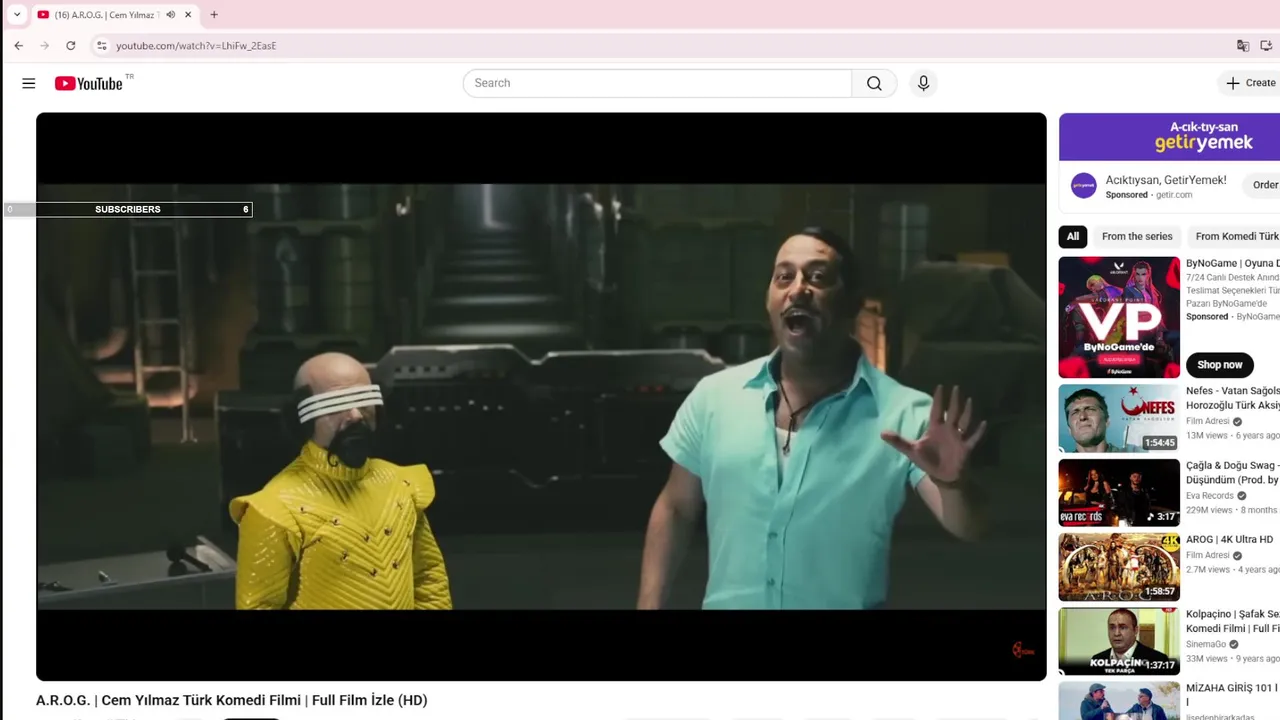
Task: Select the All filter chip
Action: 1073,237
